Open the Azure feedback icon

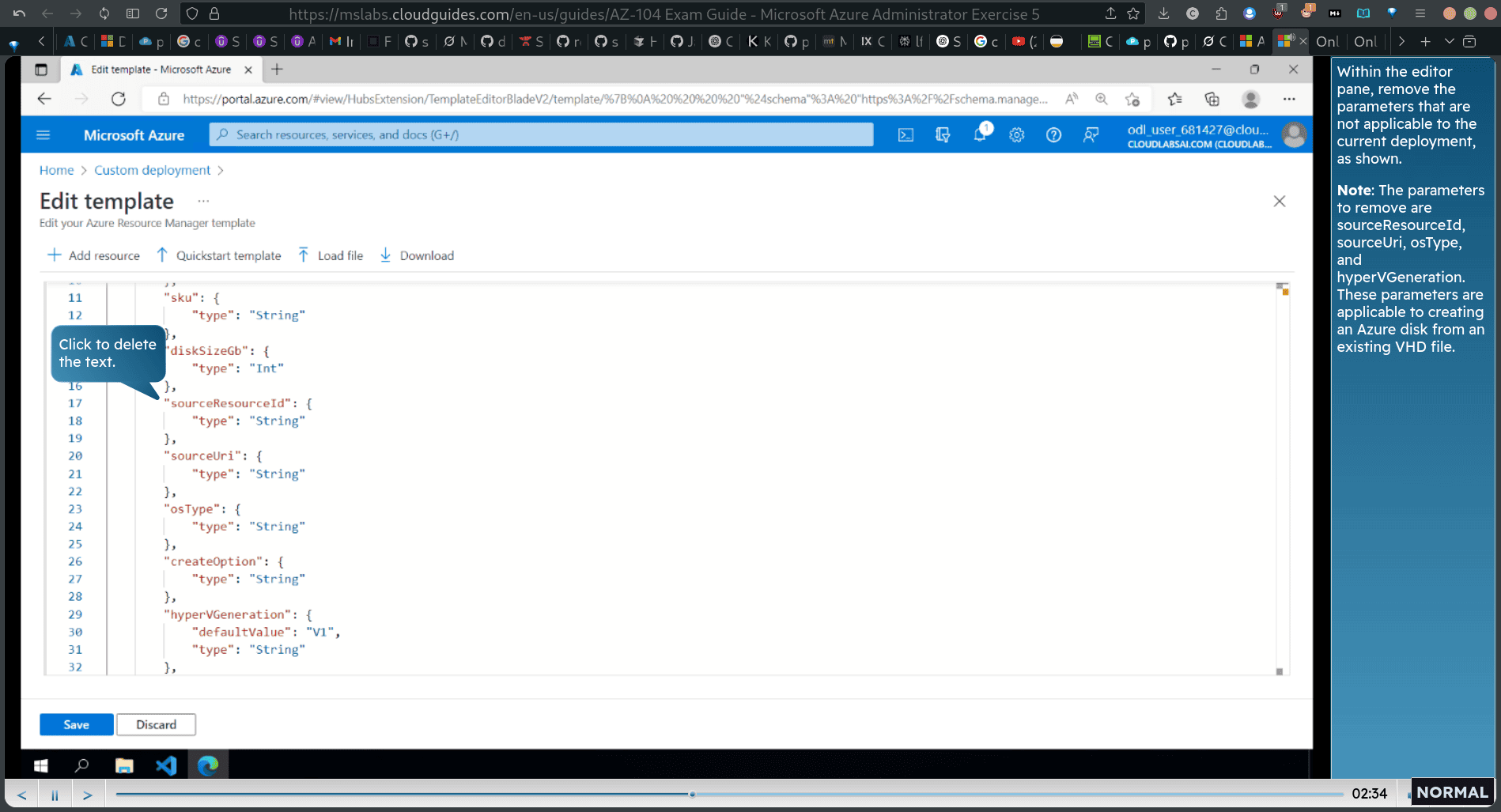[x=1091, y=135]
